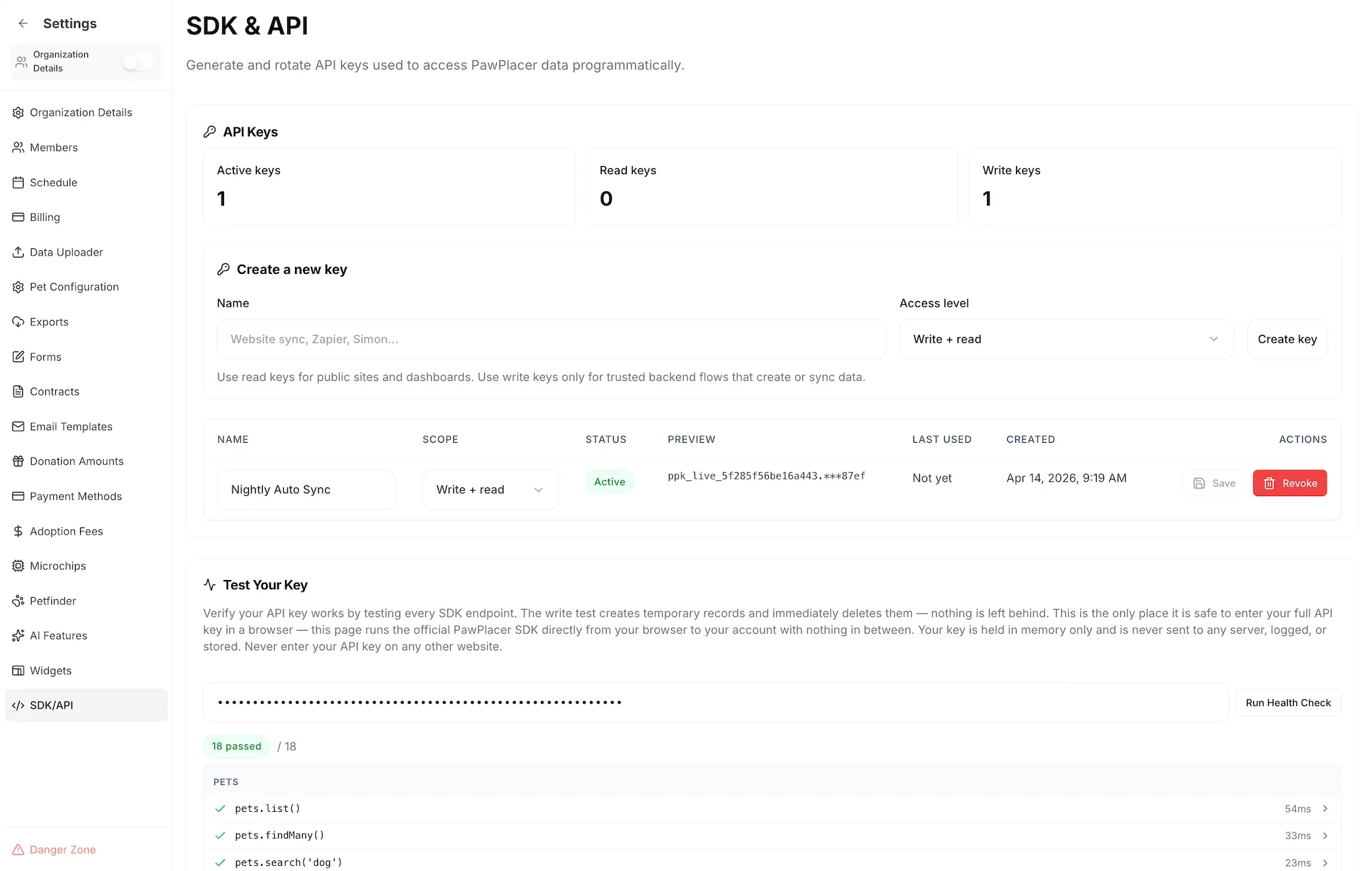Image resolution: width=1372 pixels, height=871 pixels.
Task: Click the SDK/API code icon
Action: 18,705
